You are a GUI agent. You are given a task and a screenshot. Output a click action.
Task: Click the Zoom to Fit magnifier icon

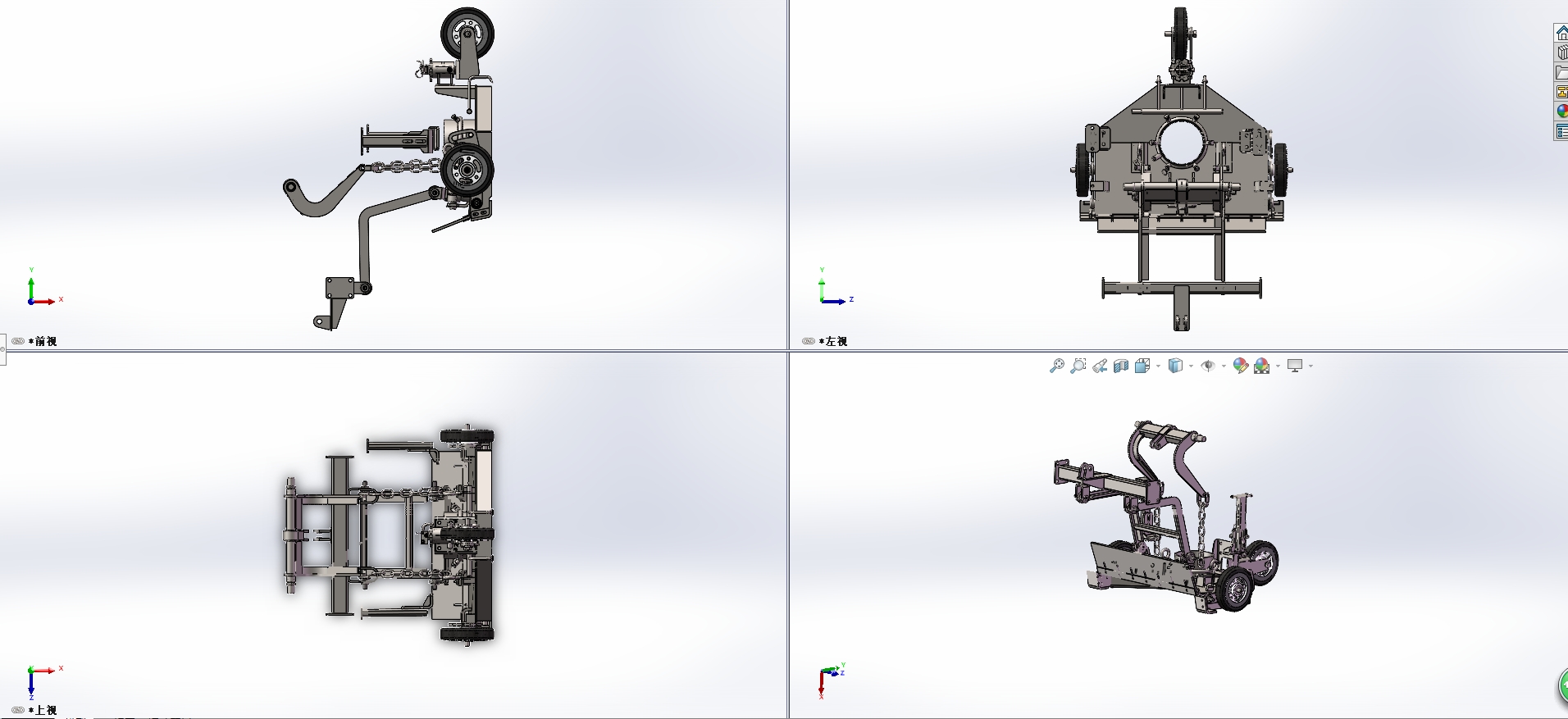pyautogui.click(x=1057, y=366)
